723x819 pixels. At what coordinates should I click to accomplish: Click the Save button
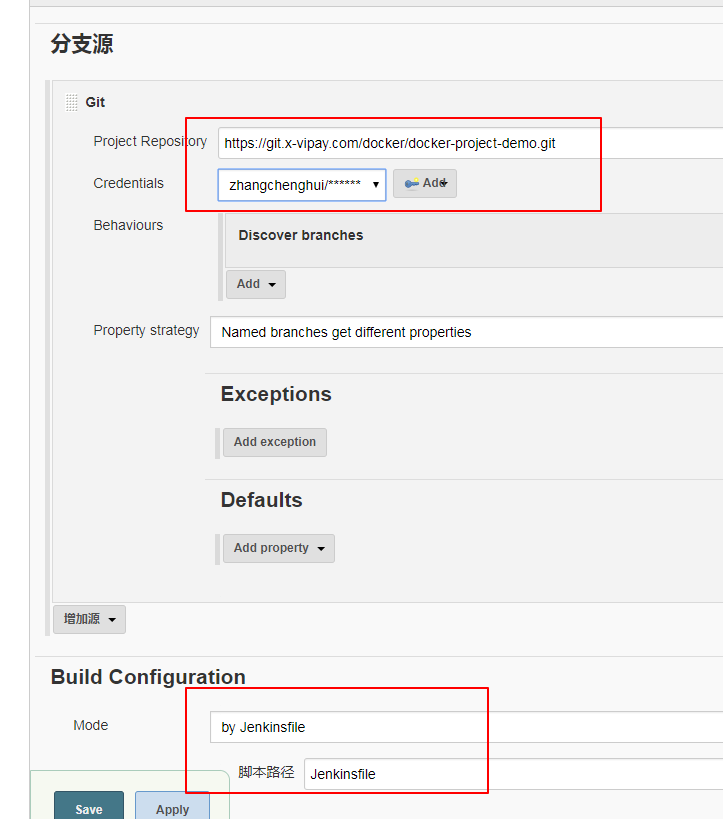tap(88, 808)
